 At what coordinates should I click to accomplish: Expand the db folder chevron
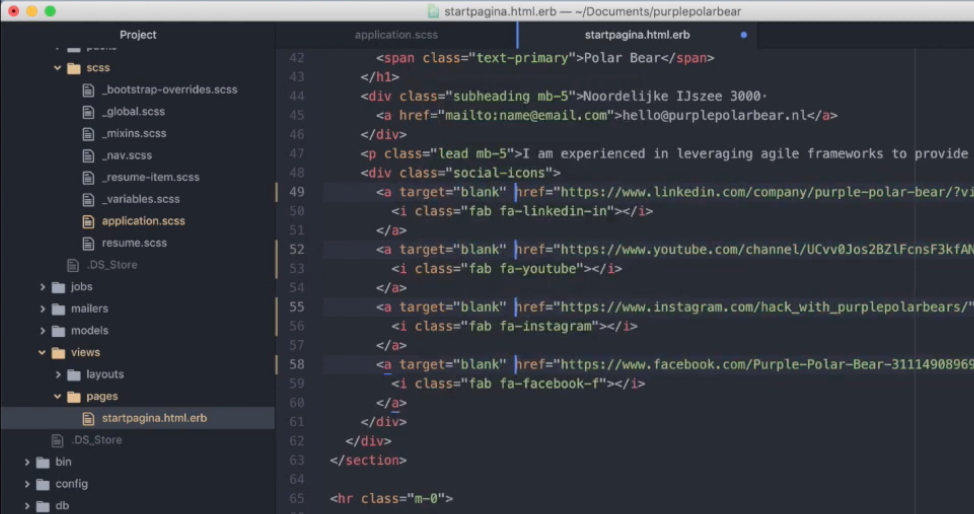coord(27,506)
